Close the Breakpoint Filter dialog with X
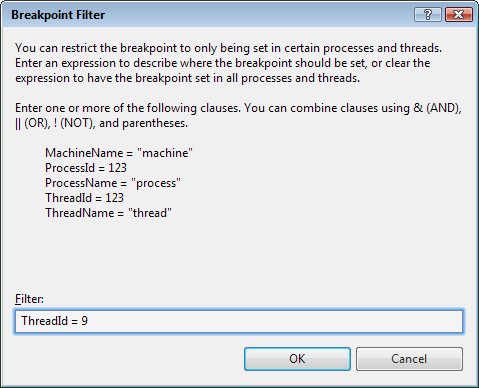 (459, 15)
